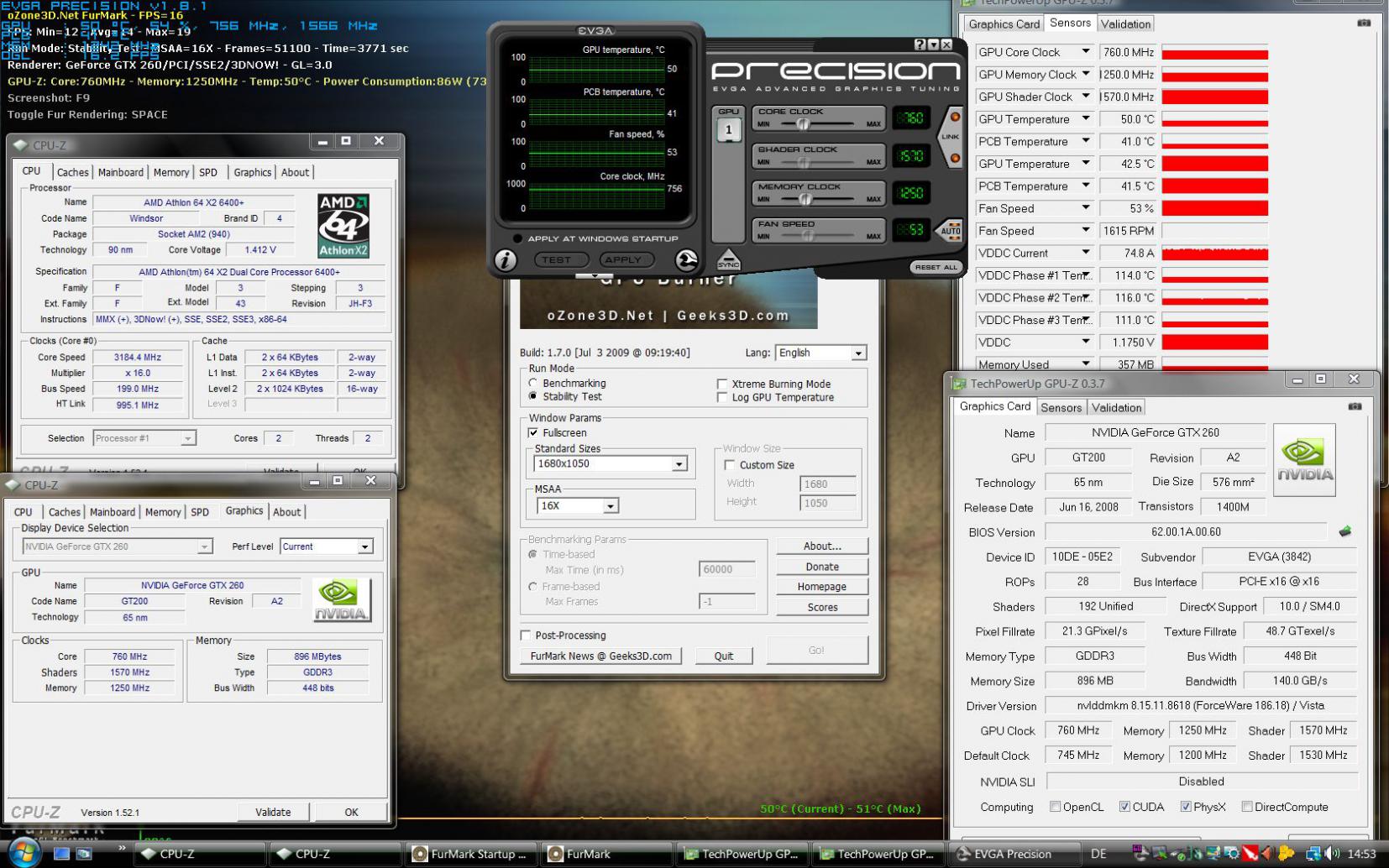Click camera icon in GPU-Z Sensors window
Screen dimensions: 1389x868
point(1364,23)
